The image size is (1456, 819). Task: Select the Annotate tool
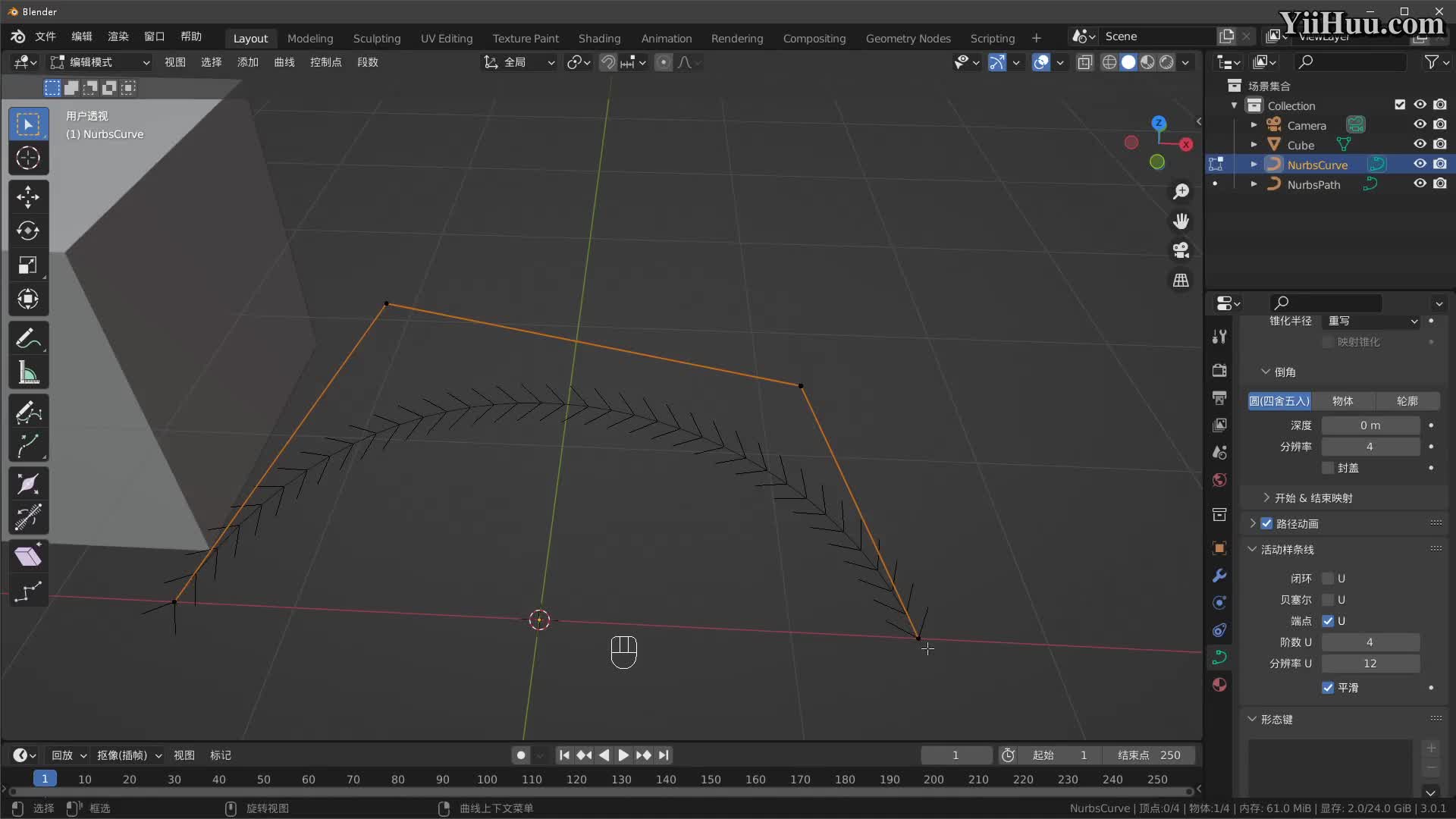[28, 338]
